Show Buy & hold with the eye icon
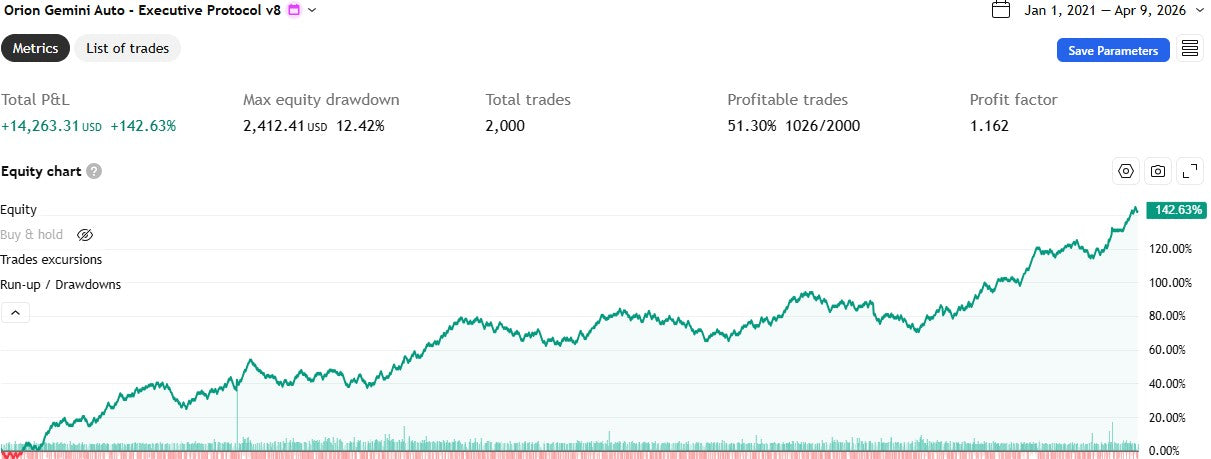 click(x=85, y=235)
